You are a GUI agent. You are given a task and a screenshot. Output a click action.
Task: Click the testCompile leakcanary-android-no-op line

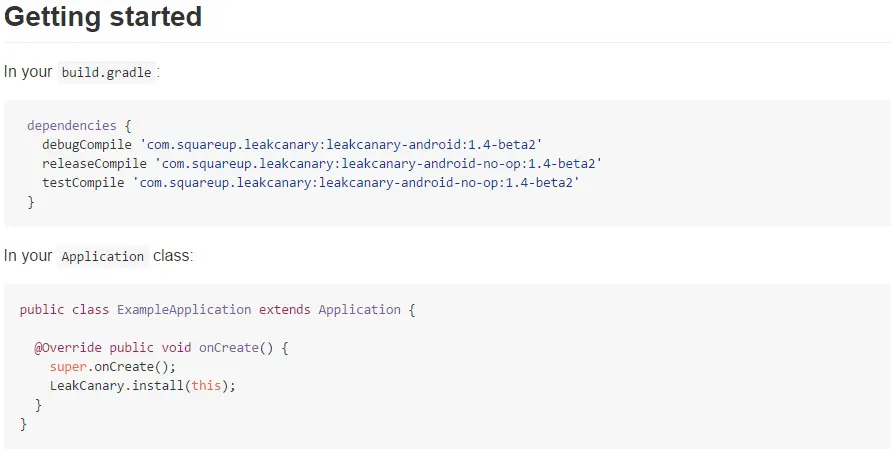(310, 182)
